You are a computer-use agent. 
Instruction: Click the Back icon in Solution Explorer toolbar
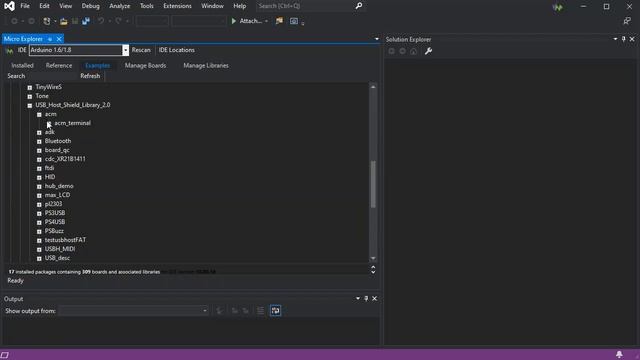point(391,51)
